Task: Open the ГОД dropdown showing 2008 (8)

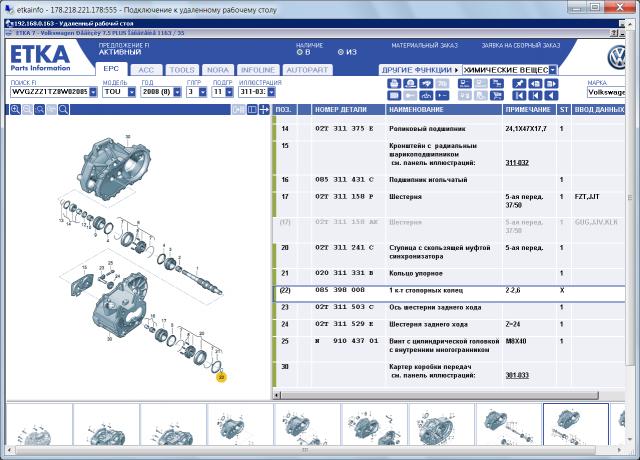Action: click(177, 92)
